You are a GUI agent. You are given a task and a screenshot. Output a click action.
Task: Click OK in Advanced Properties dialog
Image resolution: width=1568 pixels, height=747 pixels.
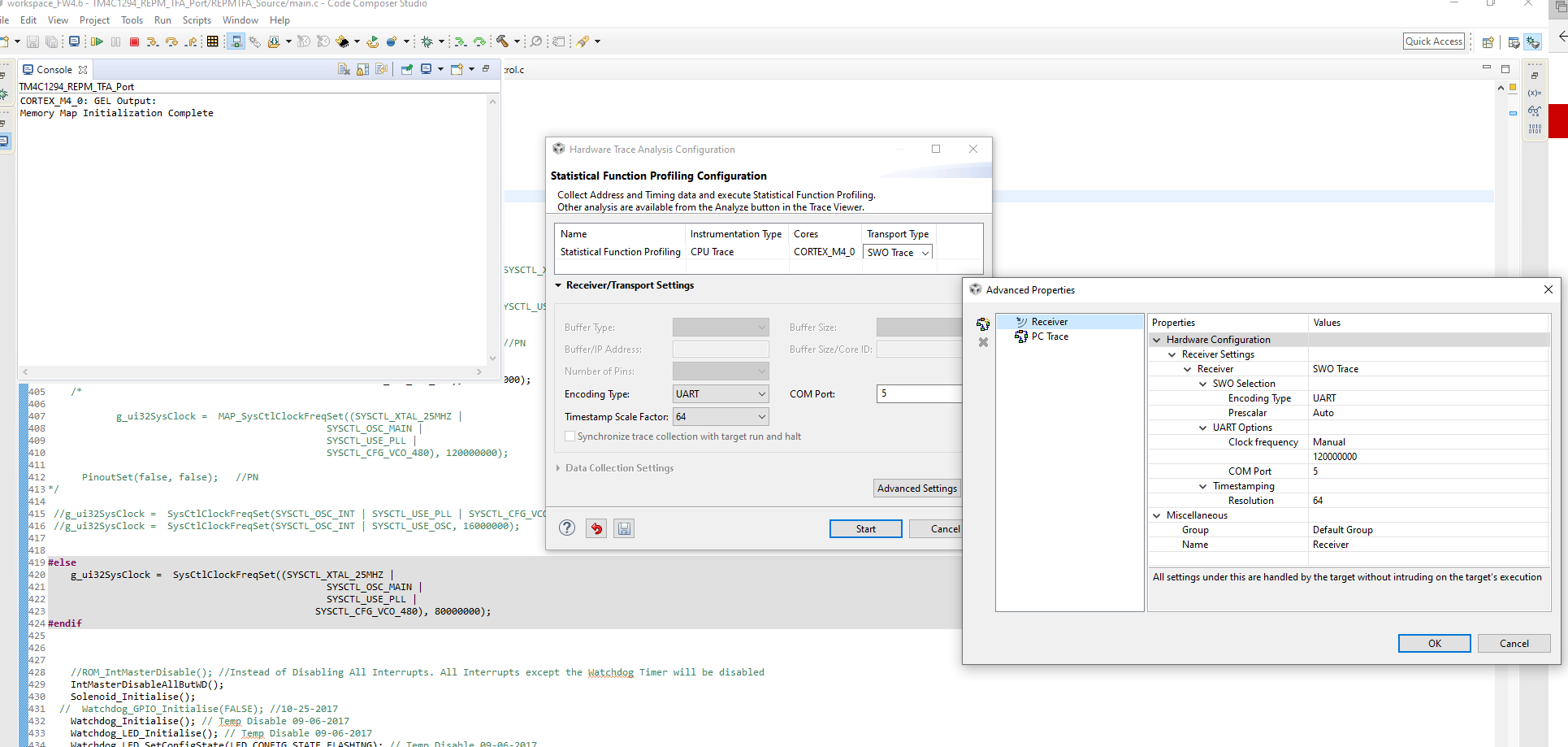[x=1435, y=644]
